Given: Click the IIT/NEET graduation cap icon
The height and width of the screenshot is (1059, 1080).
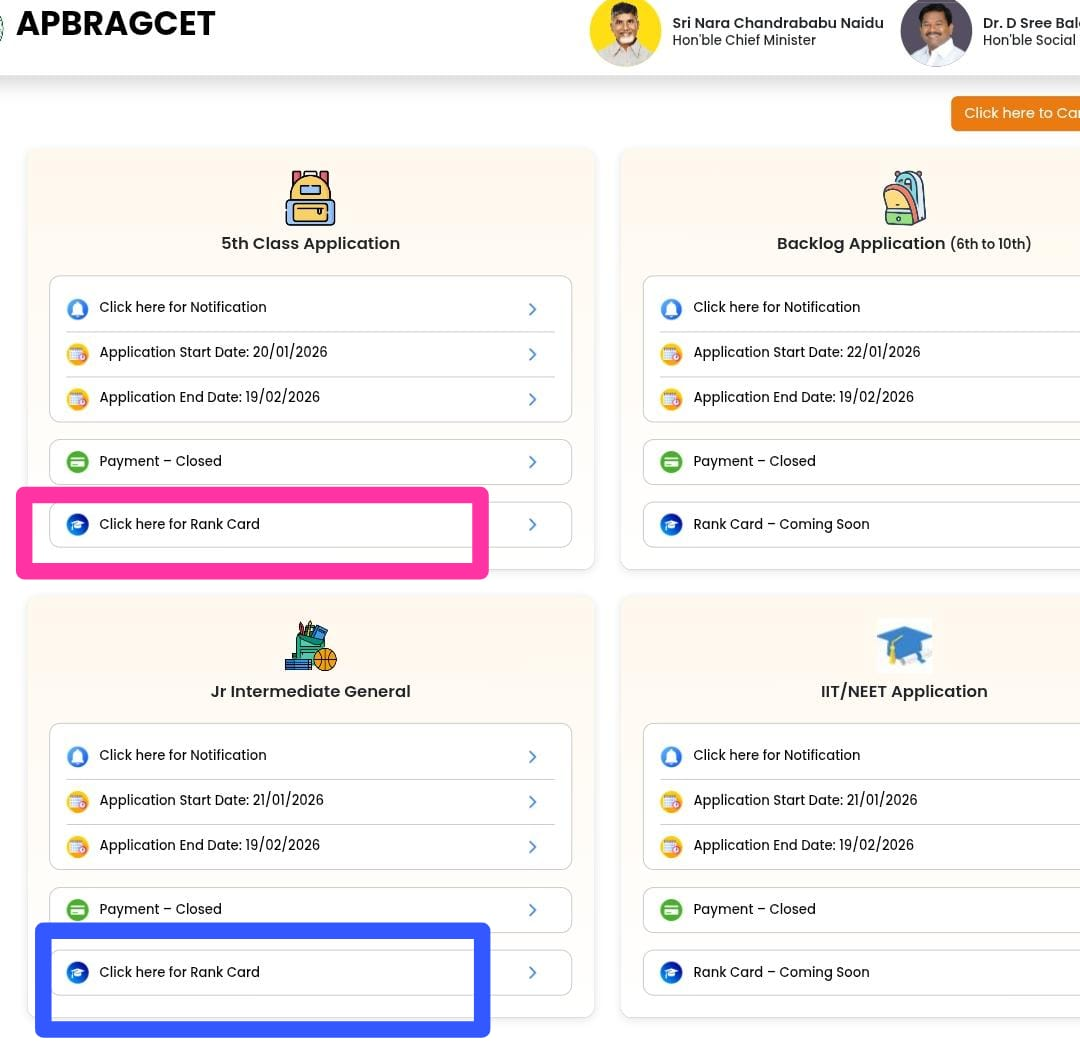Looking at the screenshot, I should pos(904,645).
